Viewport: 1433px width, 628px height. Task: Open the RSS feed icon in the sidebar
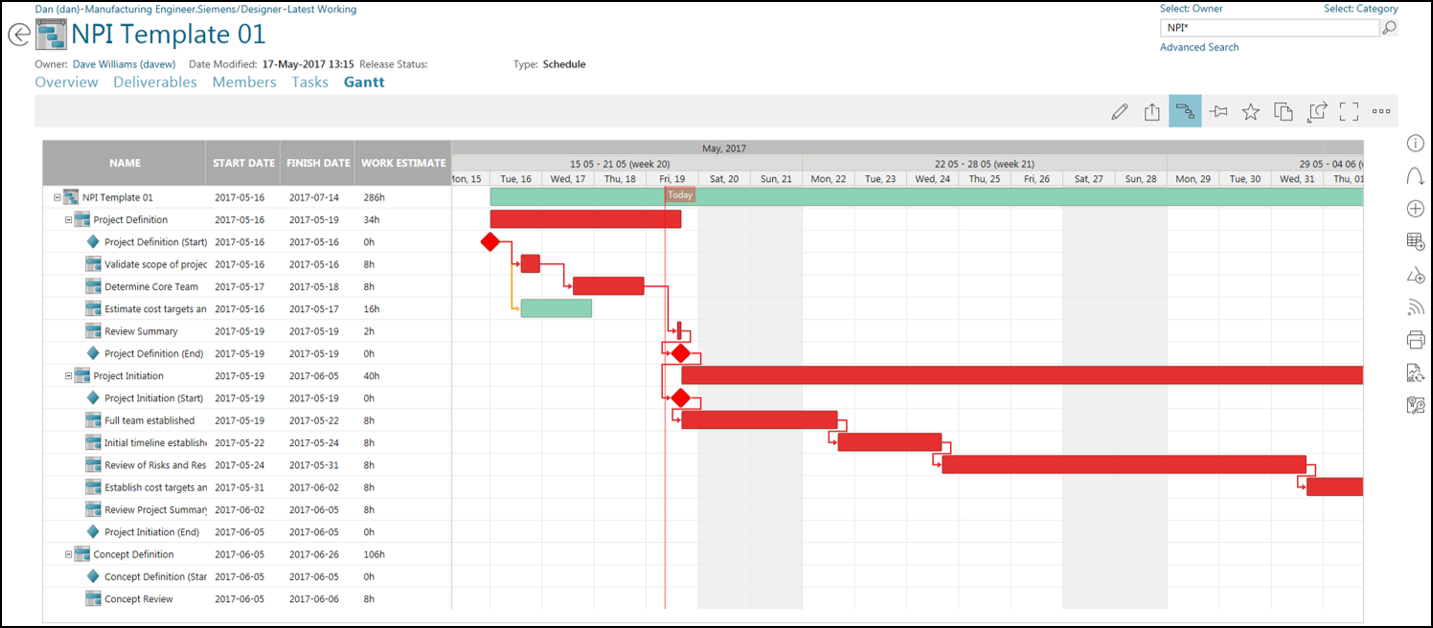pos(1415,307)
